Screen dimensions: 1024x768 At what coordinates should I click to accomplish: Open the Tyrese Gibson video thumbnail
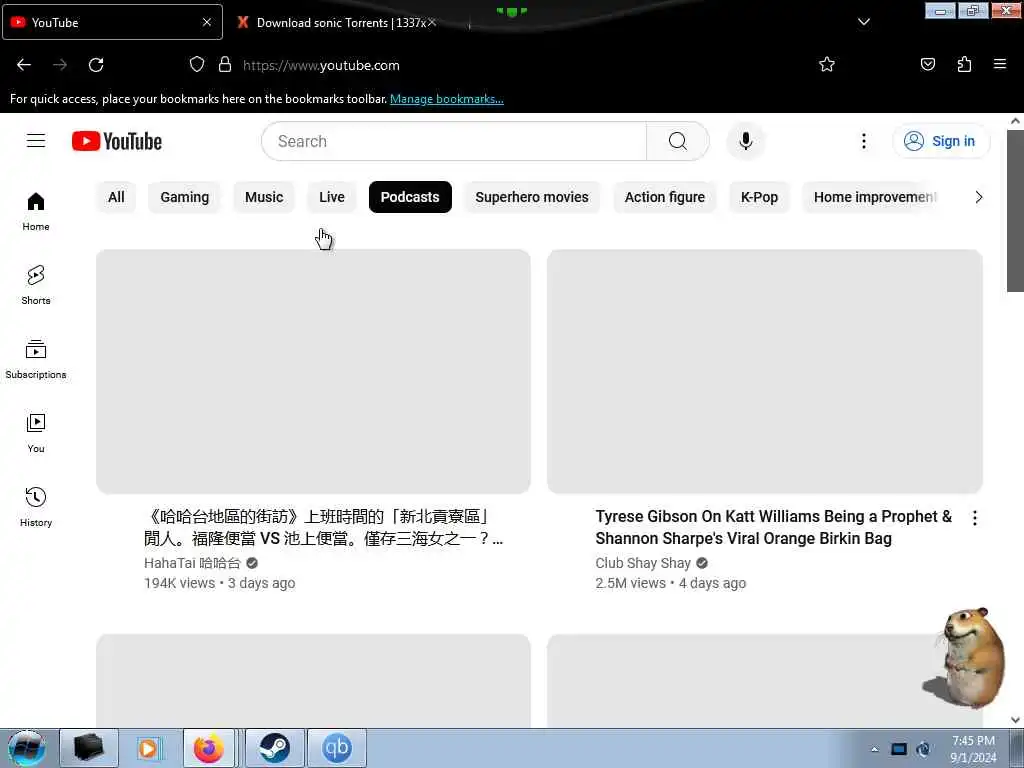pos(765,371)
